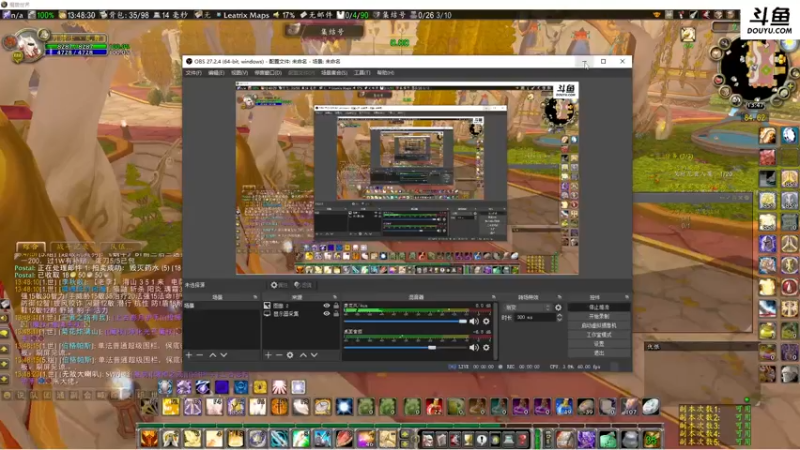Click the 开始录制 start recording button
Image resolution: width=800 pixels, height=450 pixels.
(598, 316)
